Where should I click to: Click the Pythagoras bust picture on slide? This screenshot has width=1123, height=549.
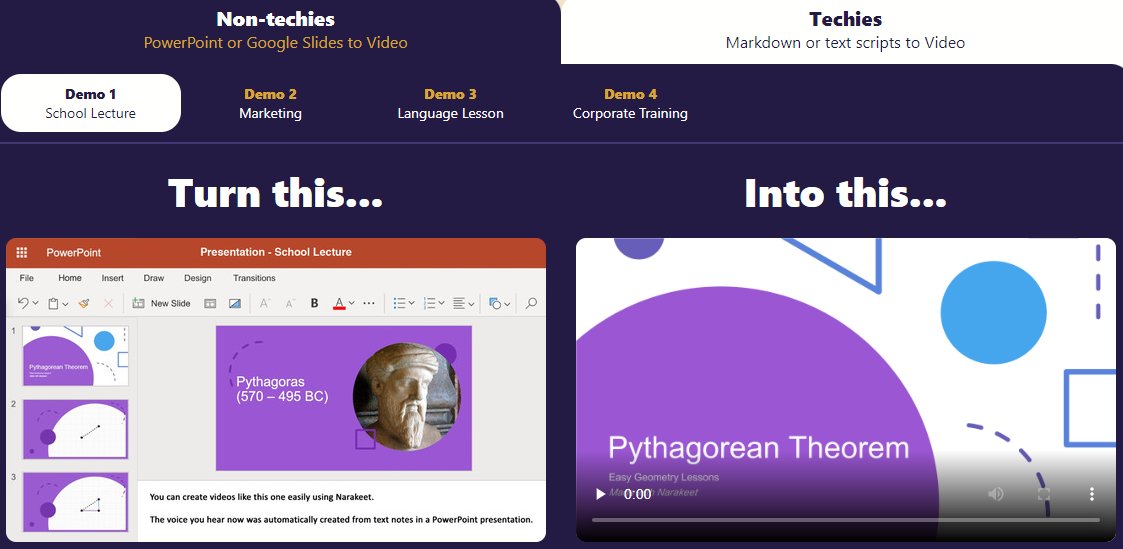pos(407,396)
